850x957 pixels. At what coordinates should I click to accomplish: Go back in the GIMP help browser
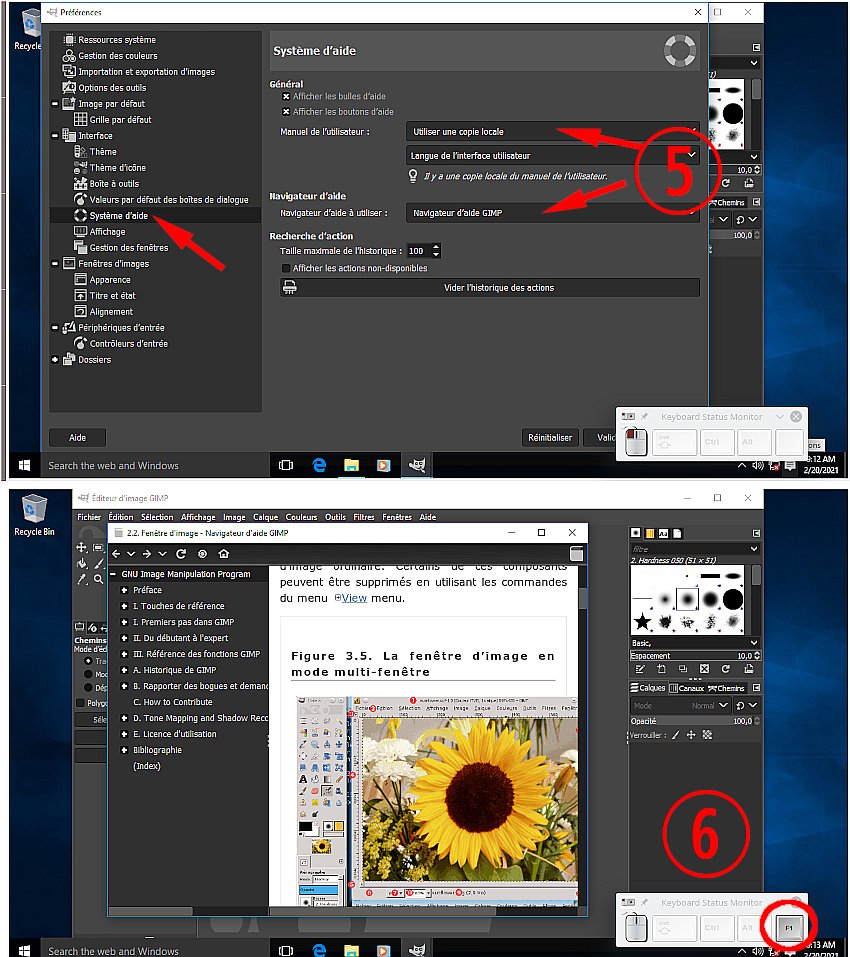116,554
